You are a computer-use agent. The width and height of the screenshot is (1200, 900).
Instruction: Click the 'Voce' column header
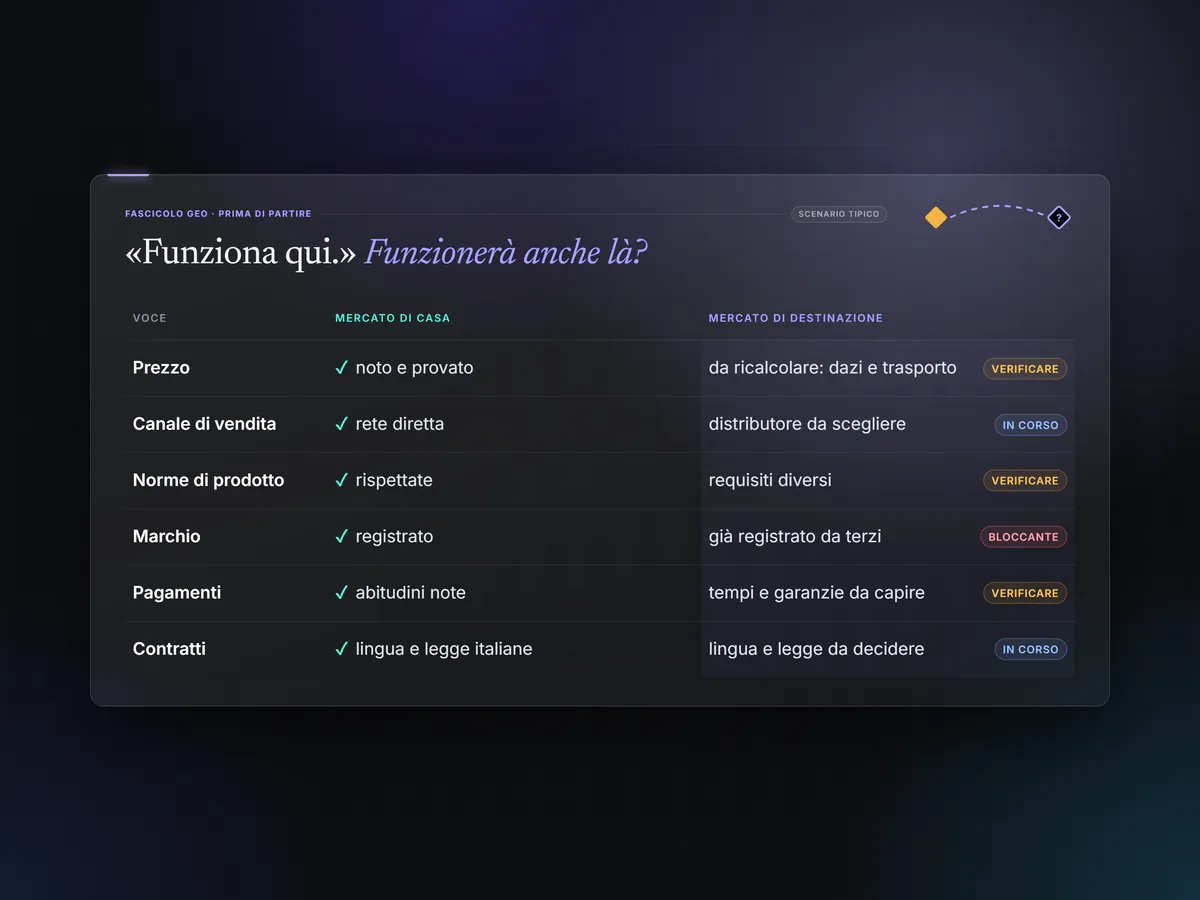pos(150,318)
